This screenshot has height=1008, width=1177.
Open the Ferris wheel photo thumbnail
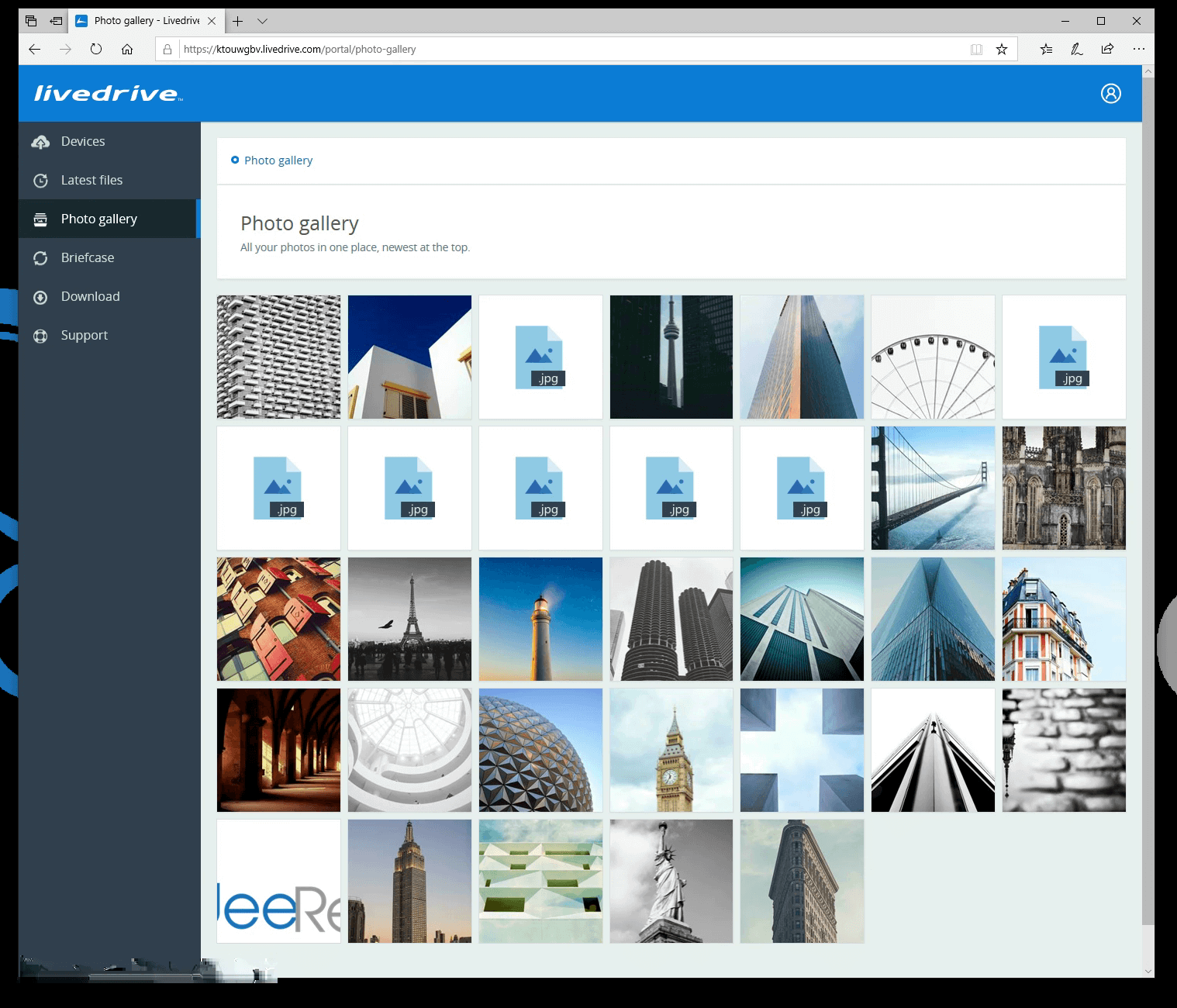tap(933, 357)
